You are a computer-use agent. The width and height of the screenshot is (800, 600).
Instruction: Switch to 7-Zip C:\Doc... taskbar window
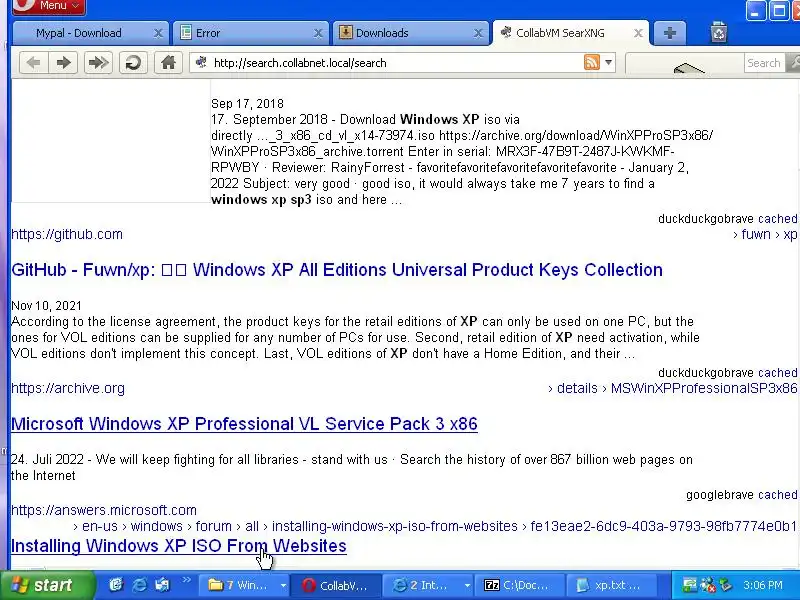pyautogui.click(x=519, y=585)
